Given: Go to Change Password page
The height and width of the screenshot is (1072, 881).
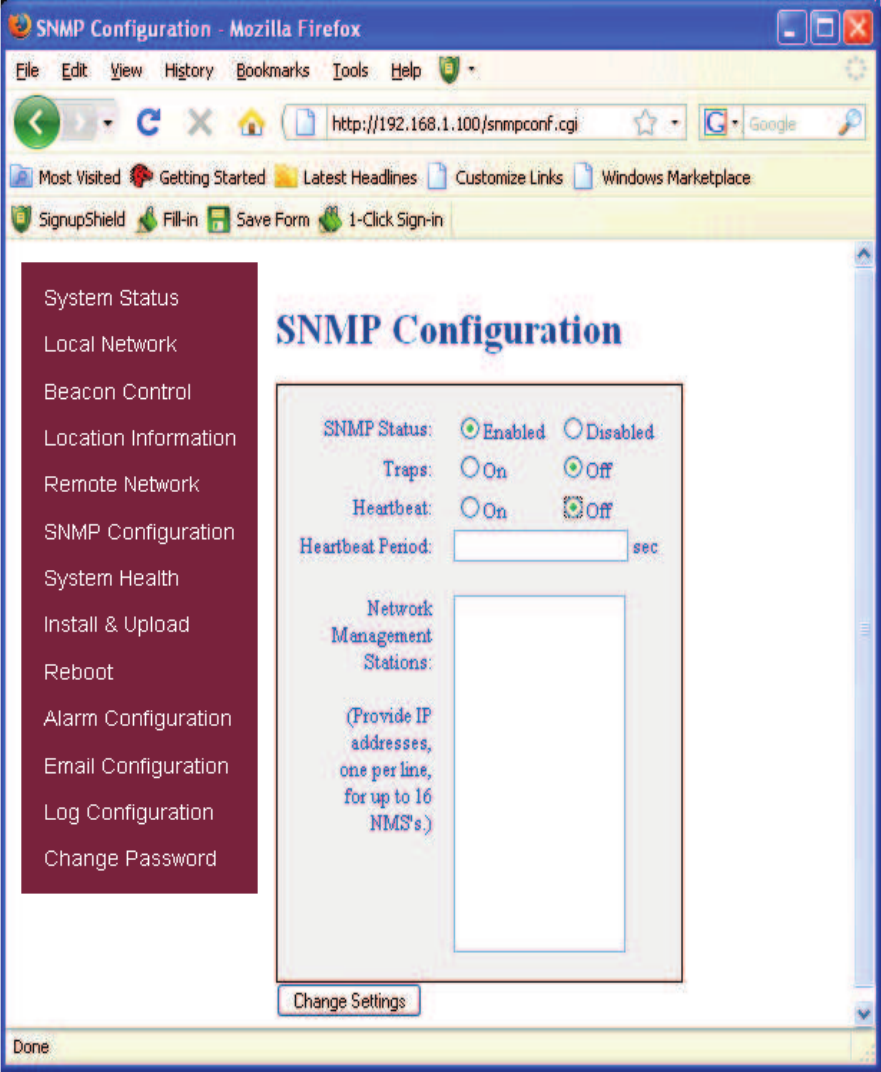Looking at the screenshot, I should pyautogui.click(x=131, y=859).
